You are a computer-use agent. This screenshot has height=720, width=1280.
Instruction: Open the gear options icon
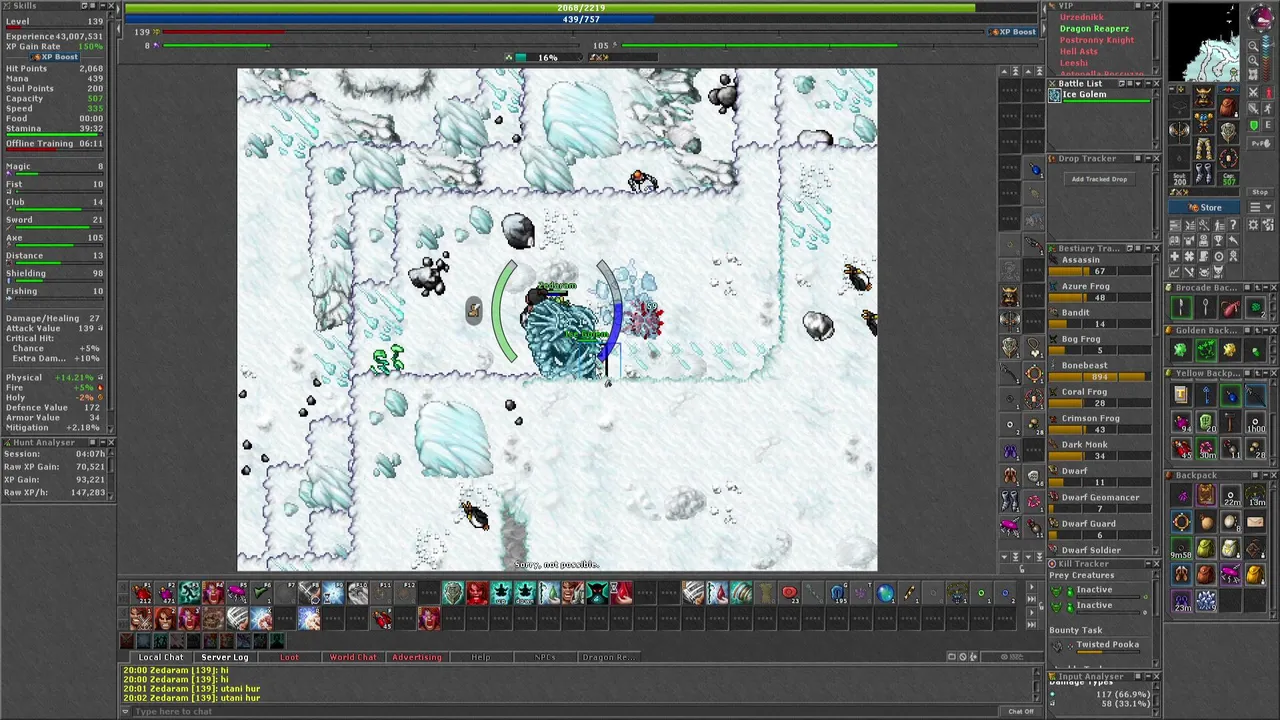coord(1252,224)
